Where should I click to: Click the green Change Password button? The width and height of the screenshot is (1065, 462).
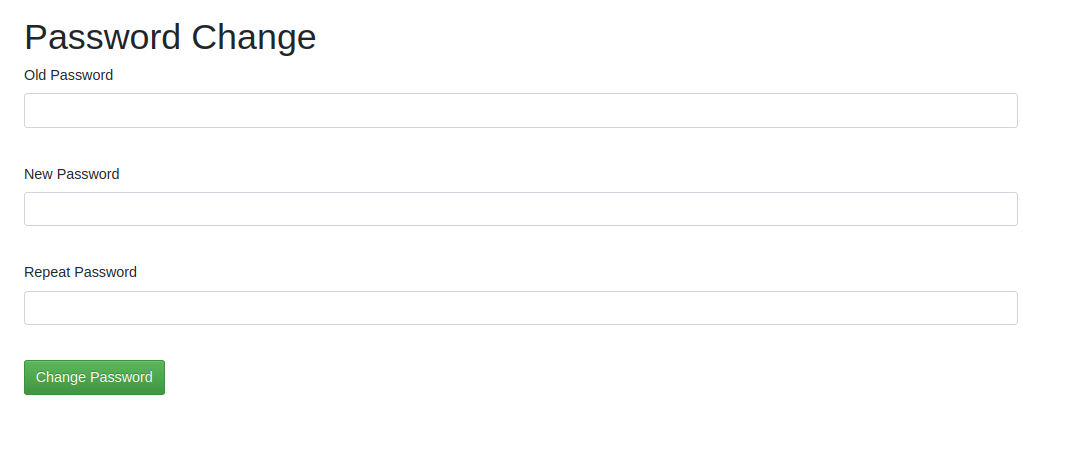click(94, 378)
